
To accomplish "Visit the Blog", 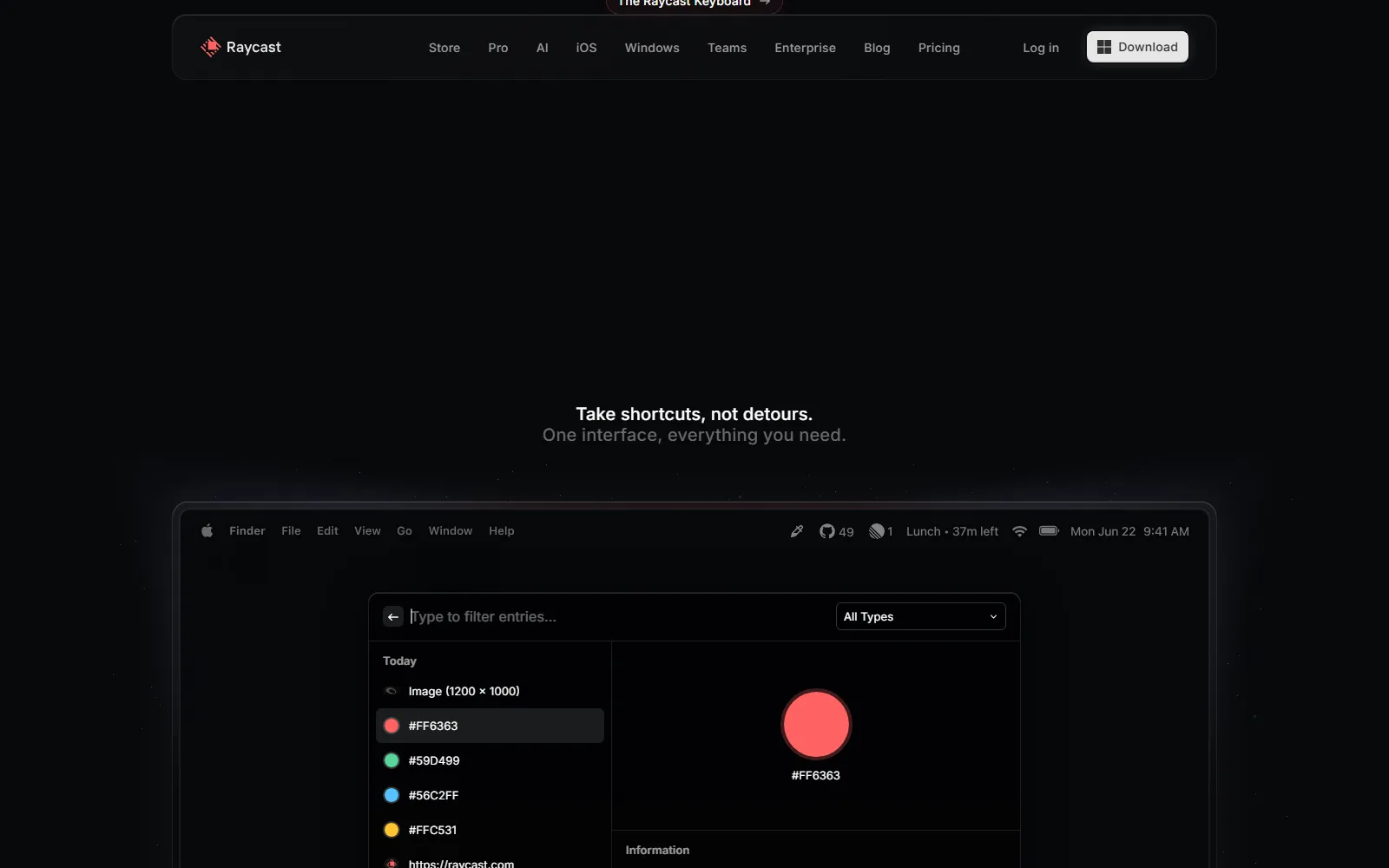I will coord(877,48).
